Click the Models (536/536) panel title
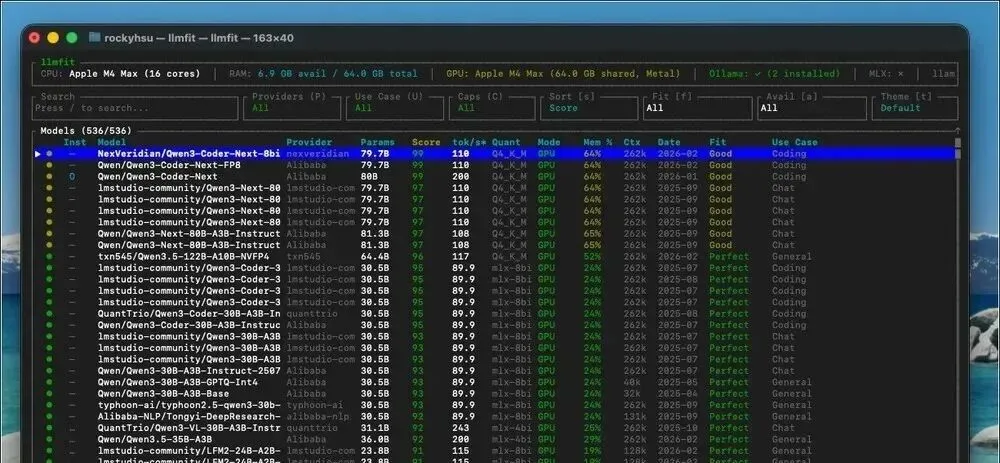Screen dimensions: 1000x463 coord(86,131)
